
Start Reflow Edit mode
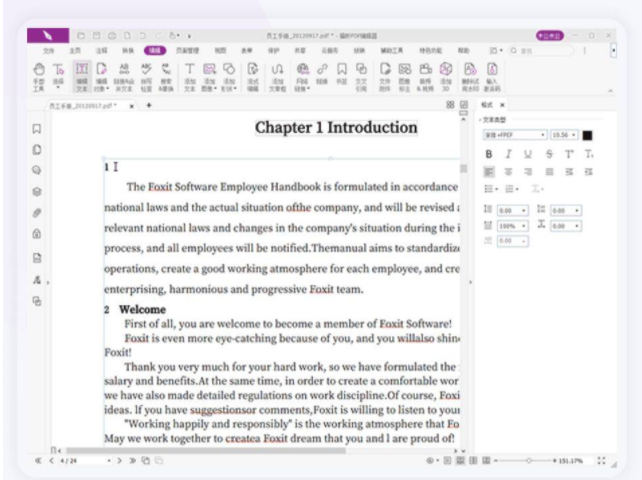(253, 77)
